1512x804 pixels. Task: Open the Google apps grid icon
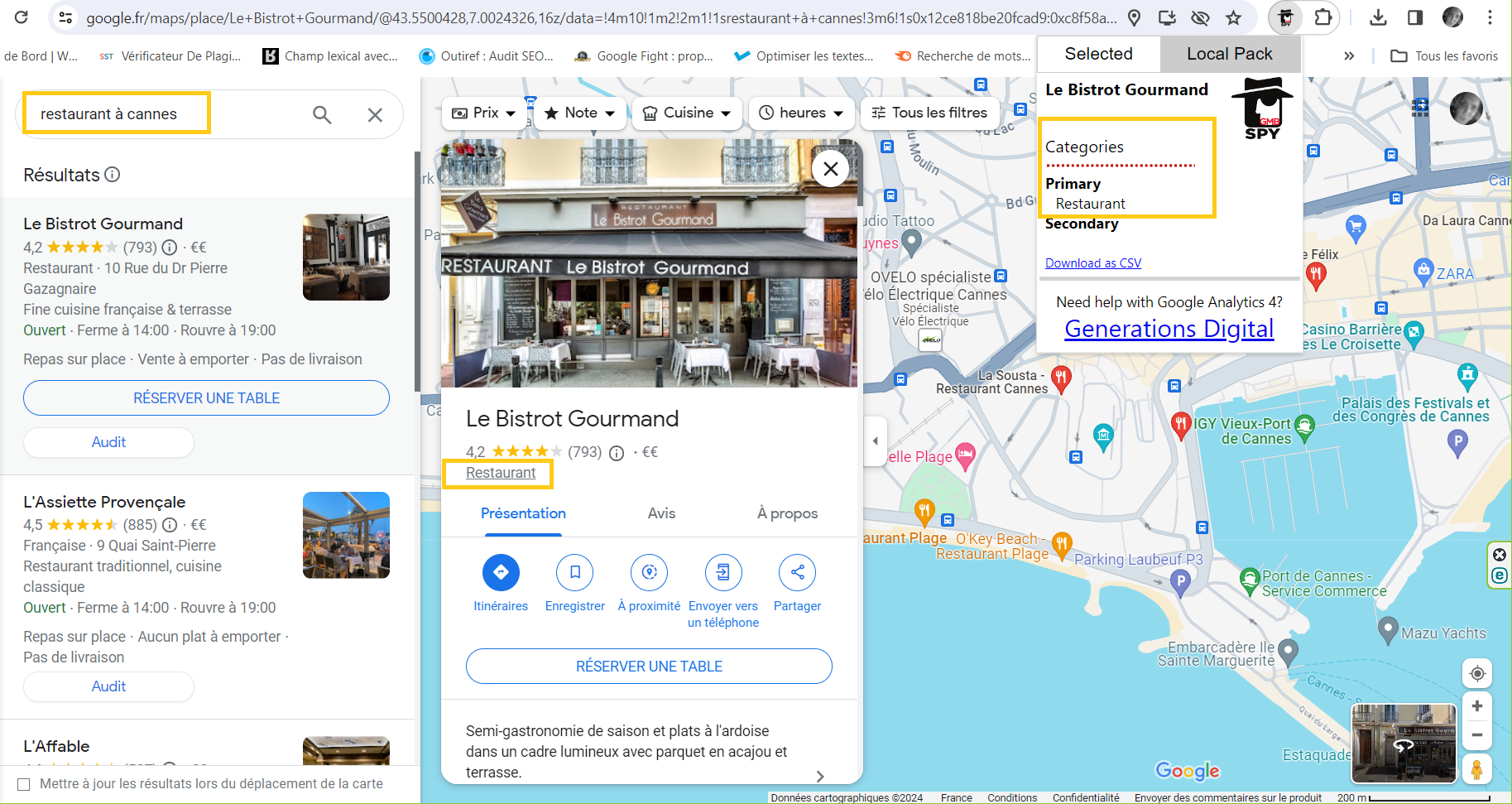pyautogui.click(x=1420, y=108)
